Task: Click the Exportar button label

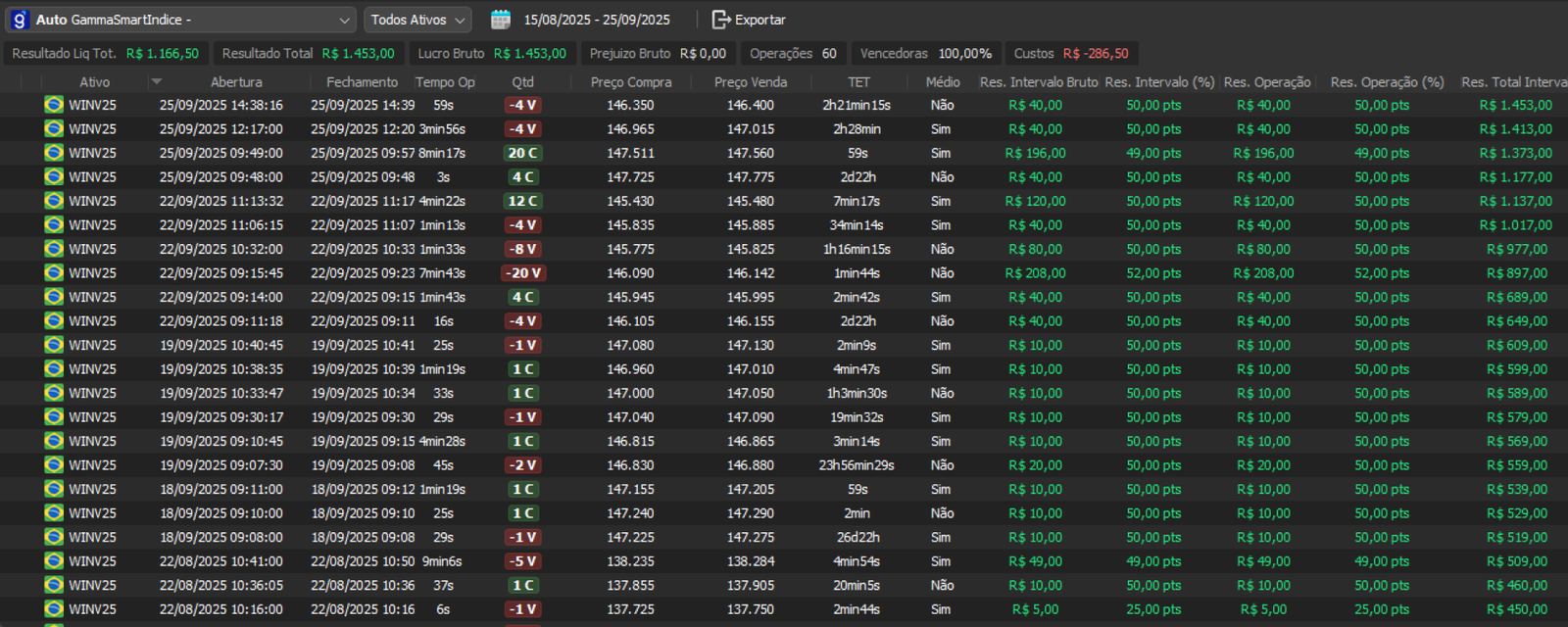Action: point(760,20)
